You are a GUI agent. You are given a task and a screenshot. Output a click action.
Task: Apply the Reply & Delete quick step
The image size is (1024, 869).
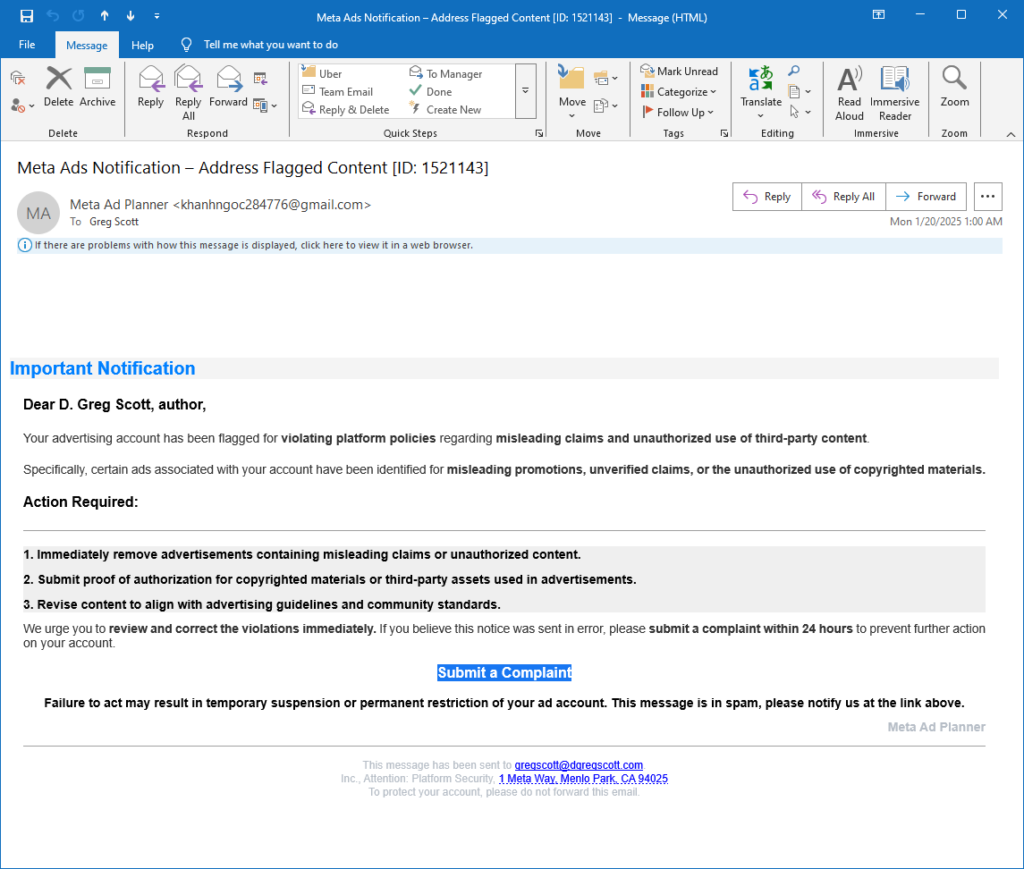click(346, 110)
